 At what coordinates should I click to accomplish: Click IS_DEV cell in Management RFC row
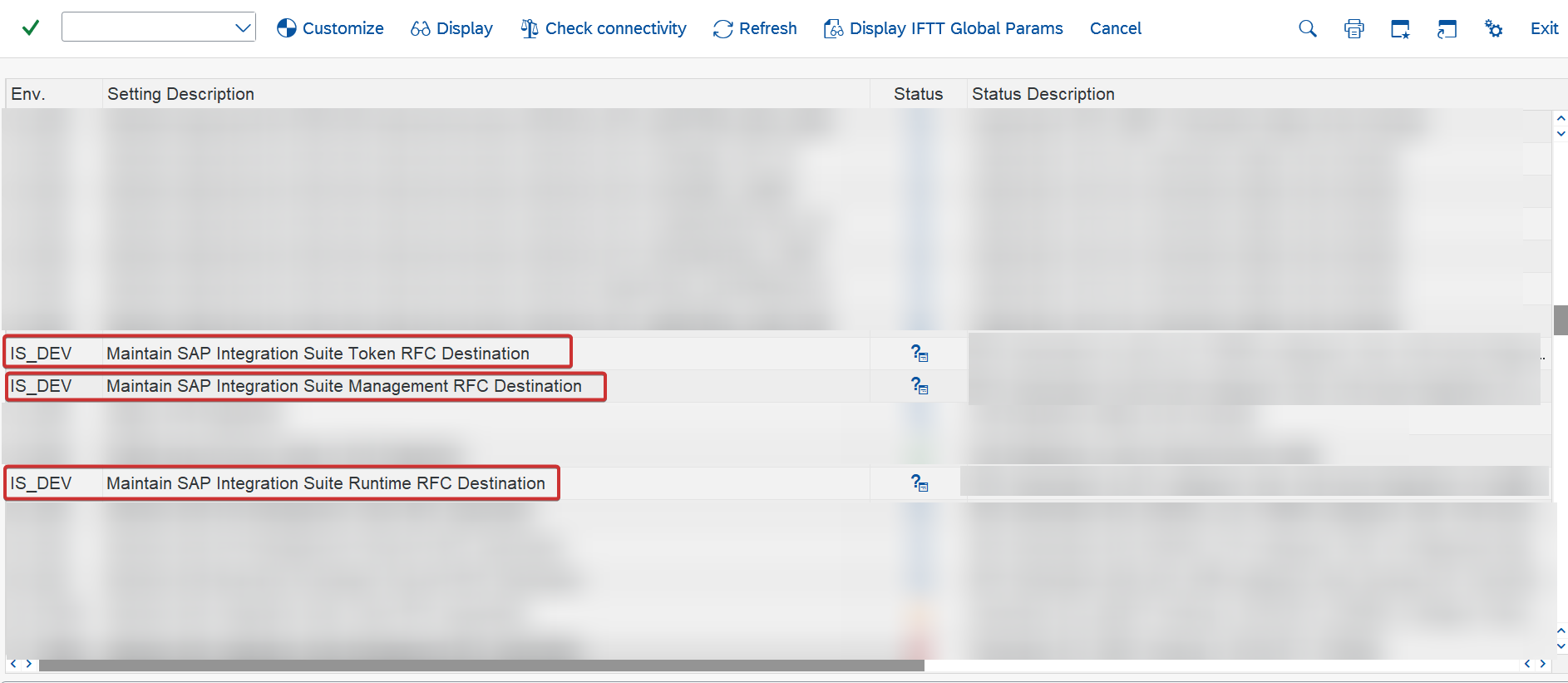(42, 386)
